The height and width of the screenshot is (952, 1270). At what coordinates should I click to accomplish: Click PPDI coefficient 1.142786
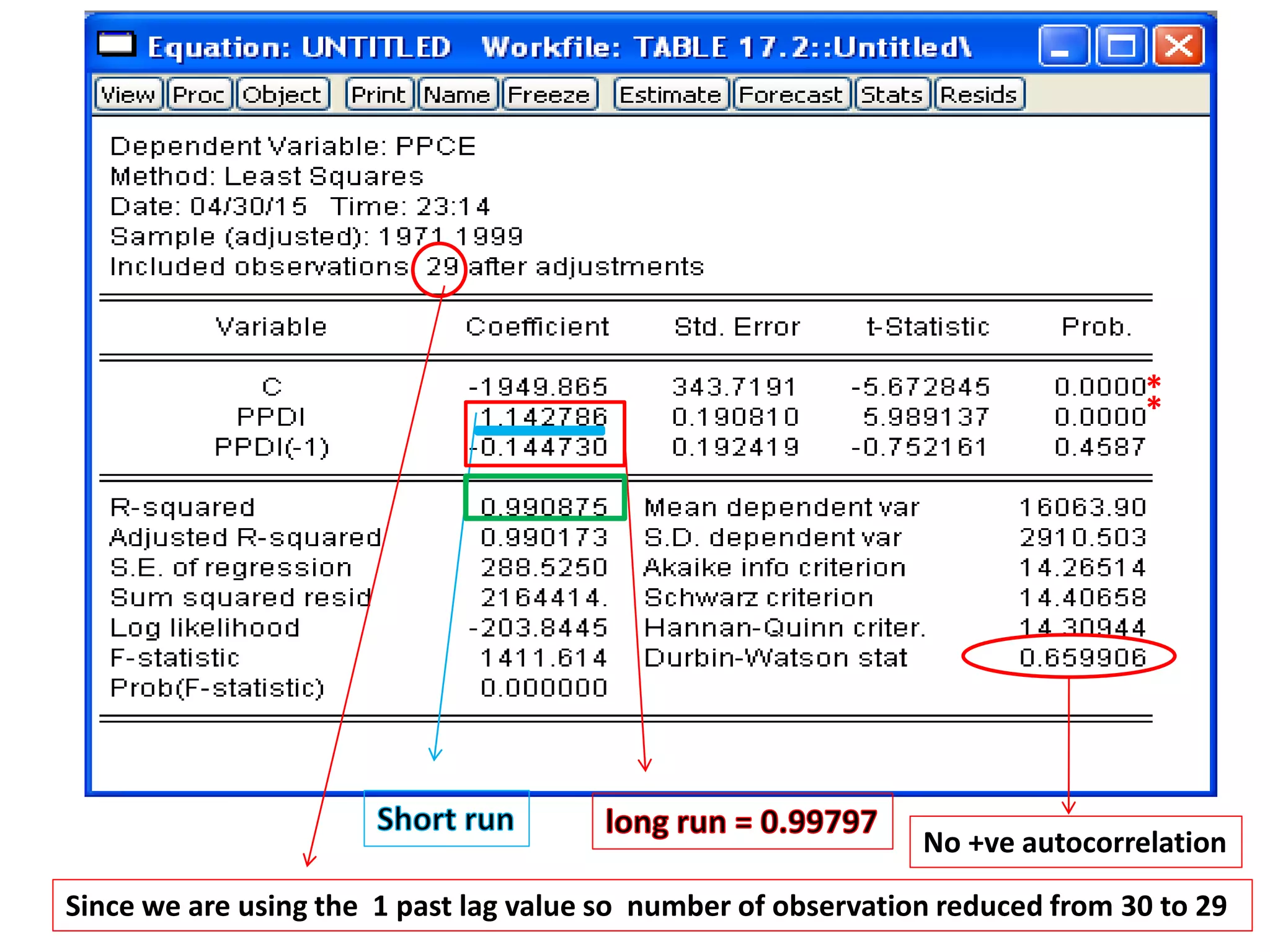coord(544,416)
